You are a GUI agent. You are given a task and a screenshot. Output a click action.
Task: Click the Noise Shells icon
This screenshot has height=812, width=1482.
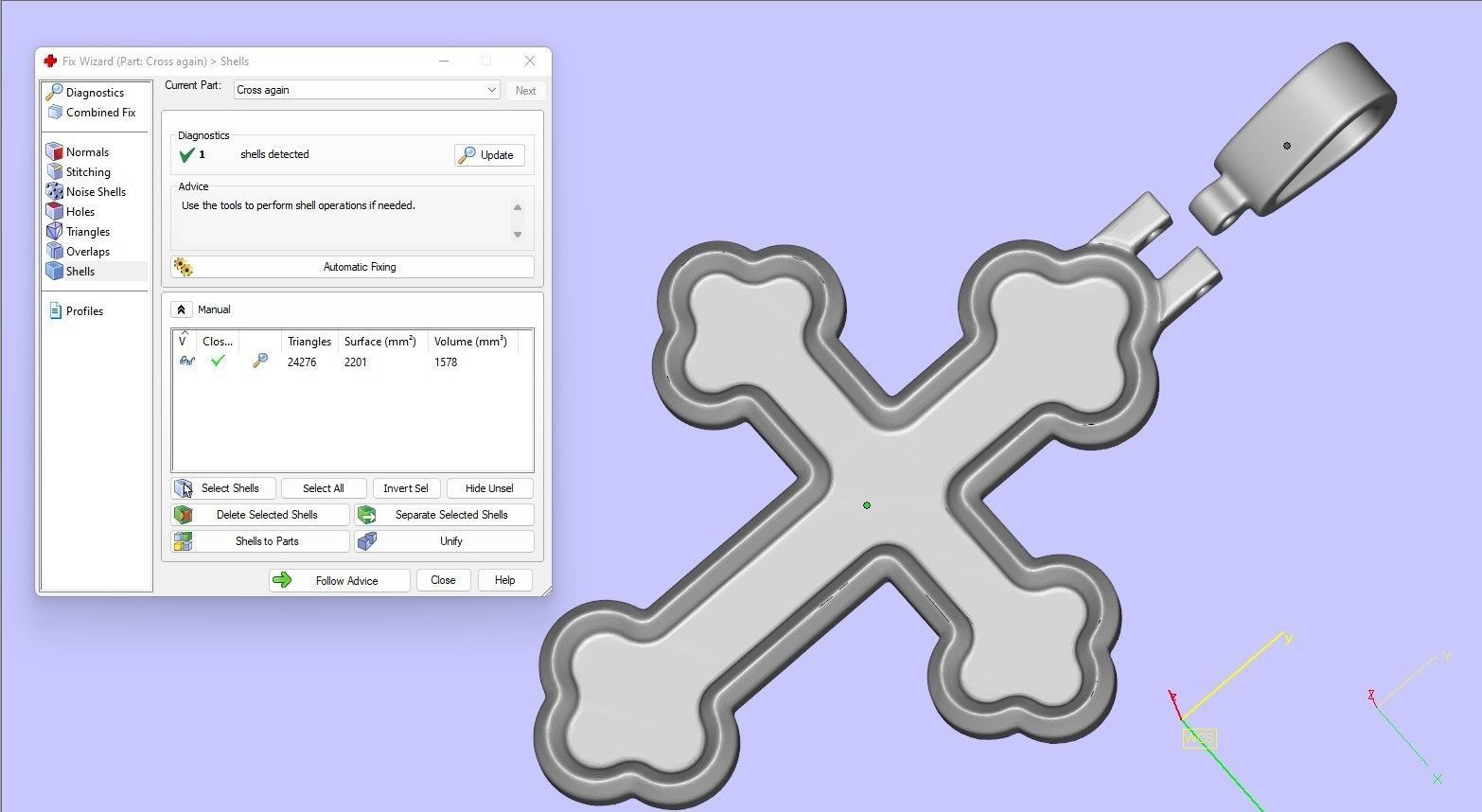click(x=55, y=191)
